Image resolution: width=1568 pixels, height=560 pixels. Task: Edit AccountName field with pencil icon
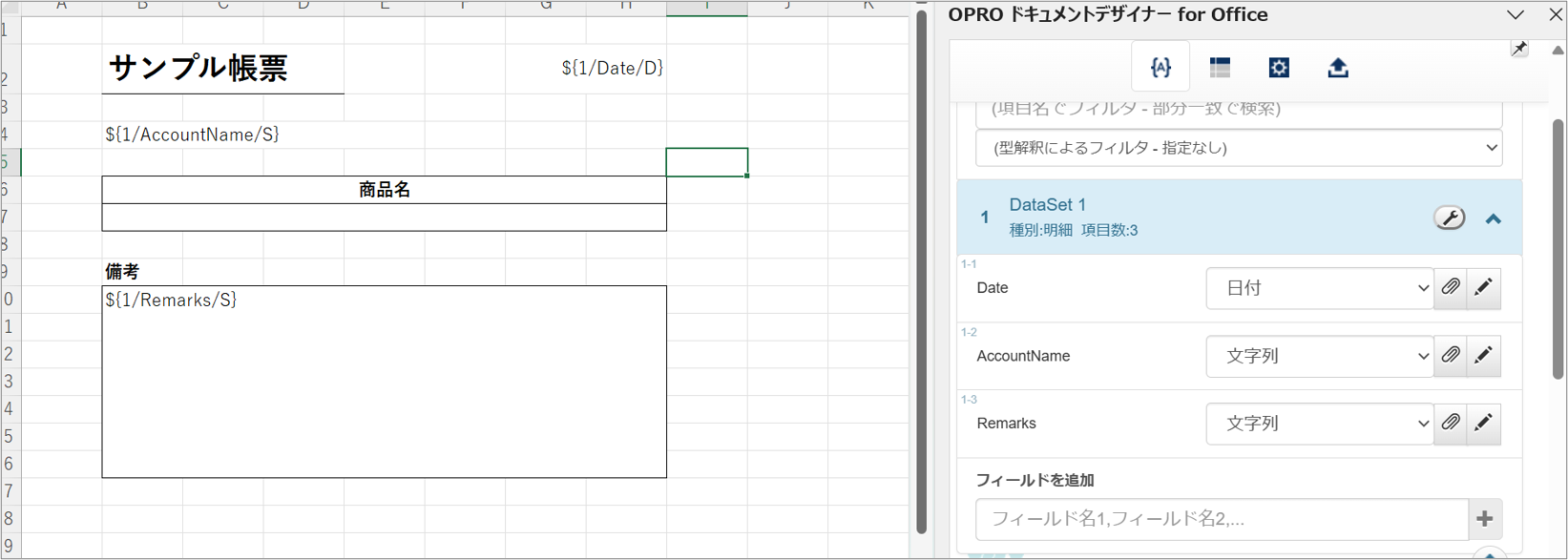tap(1484, 355)
